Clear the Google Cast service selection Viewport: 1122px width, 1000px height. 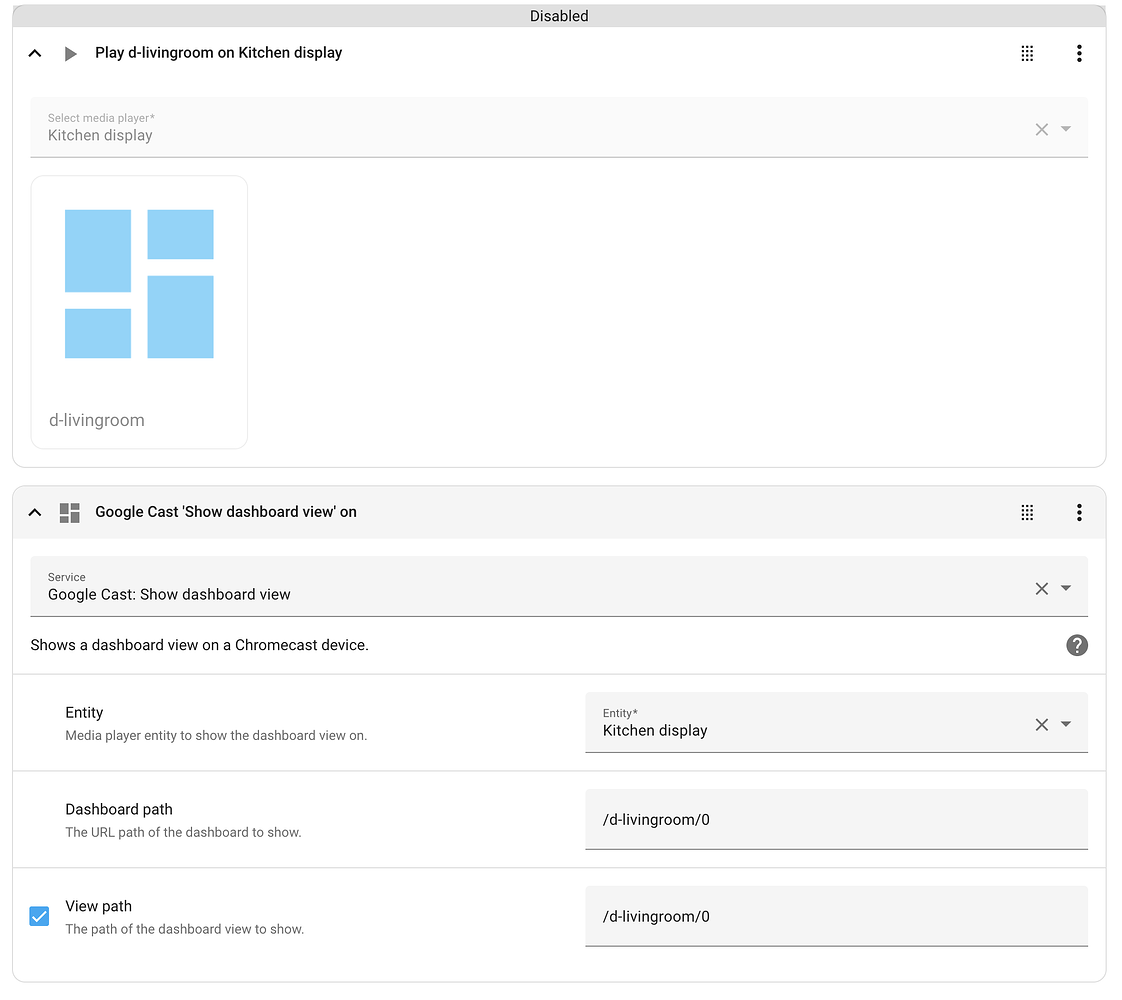pyautogui.click(x=1041, y=588)
